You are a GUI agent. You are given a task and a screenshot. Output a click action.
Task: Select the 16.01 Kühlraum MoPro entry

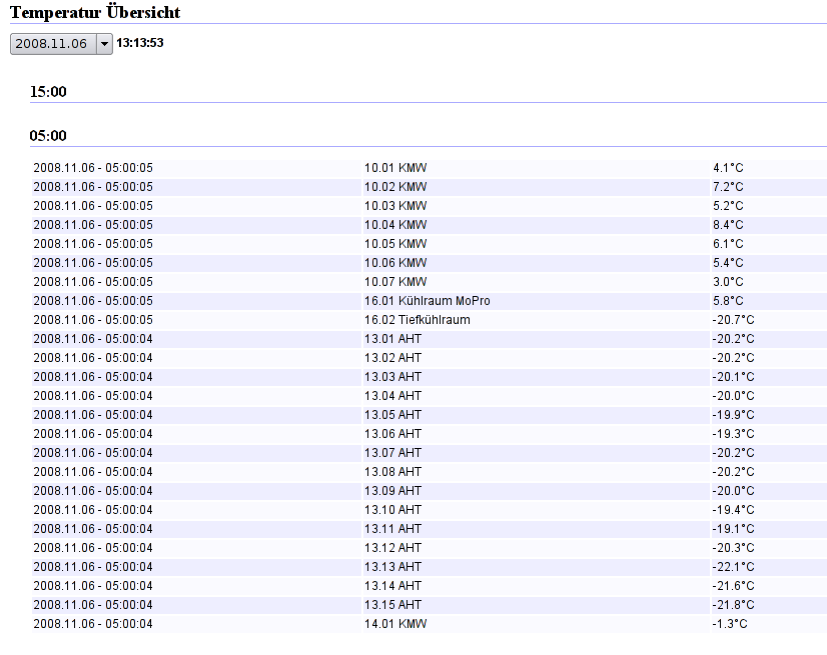point(427,301)
